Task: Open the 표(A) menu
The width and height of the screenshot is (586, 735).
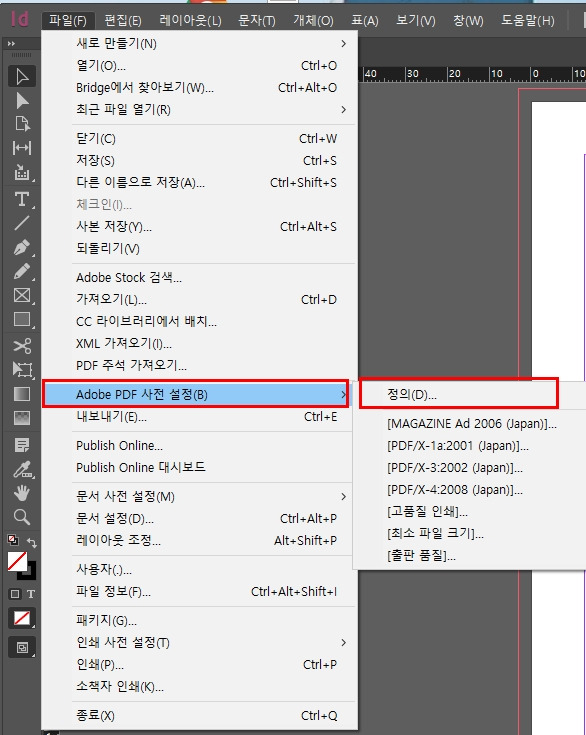Action: [365, 21]
